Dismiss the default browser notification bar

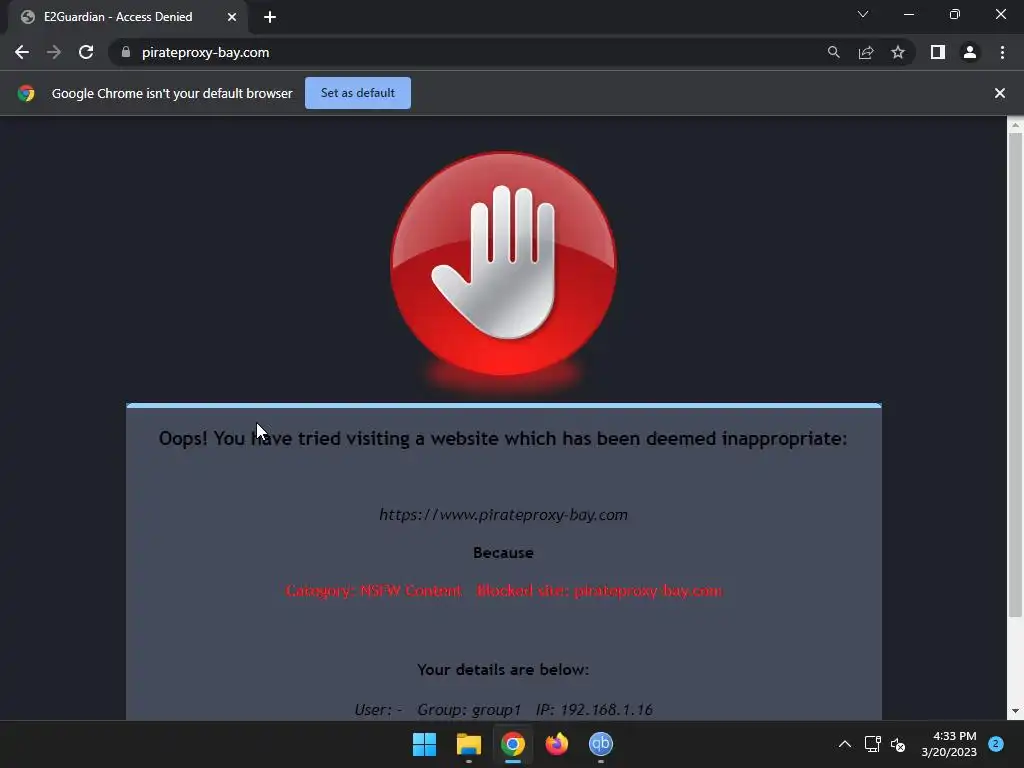point(1000,93)
